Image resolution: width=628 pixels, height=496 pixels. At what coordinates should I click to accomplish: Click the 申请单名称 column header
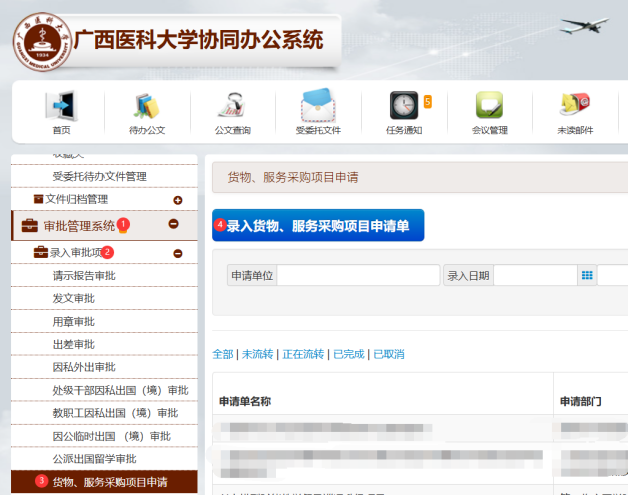click(245, 401)
